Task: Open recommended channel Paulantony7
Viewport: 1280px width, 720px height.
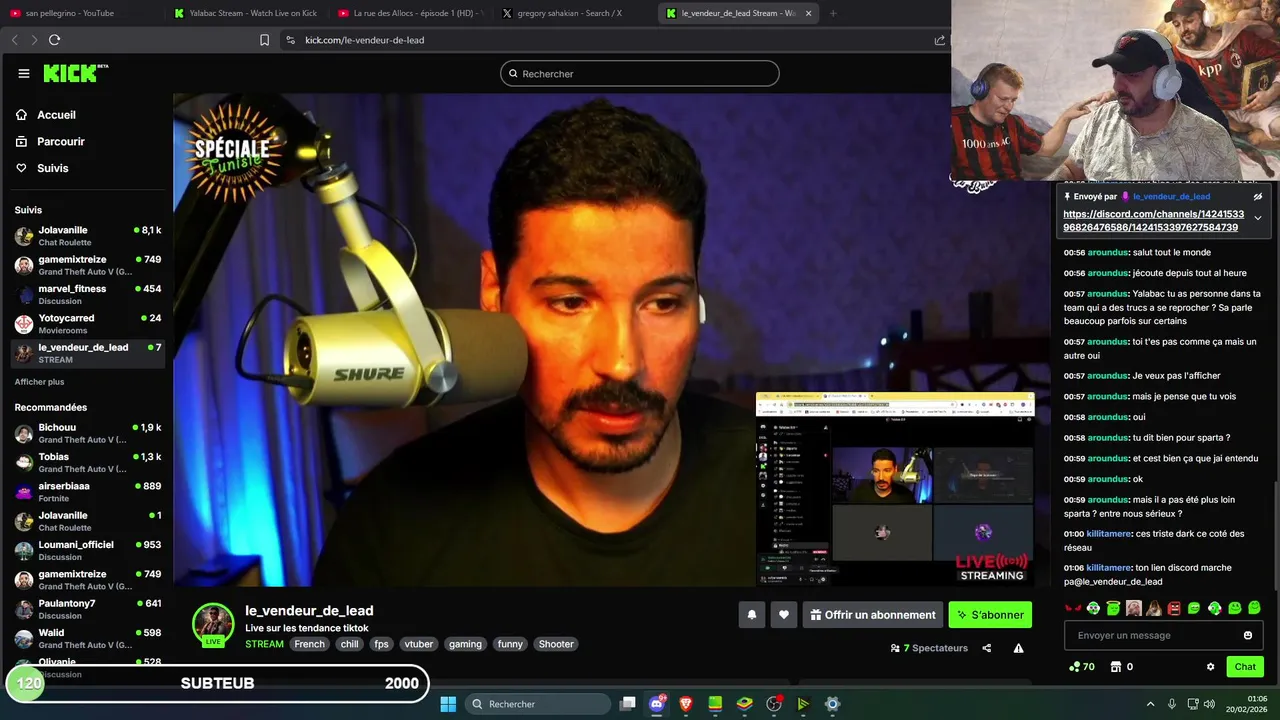Action: pyautogui.click(x=88, y=609)
